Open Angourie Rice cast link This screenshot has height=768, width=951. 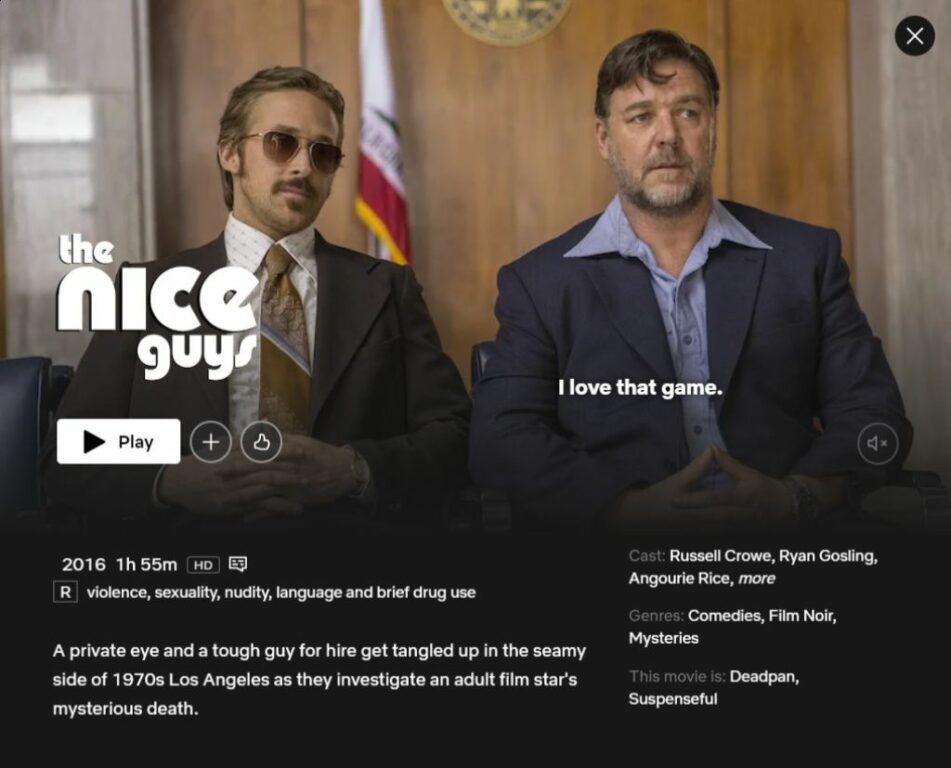coord(680,578)
